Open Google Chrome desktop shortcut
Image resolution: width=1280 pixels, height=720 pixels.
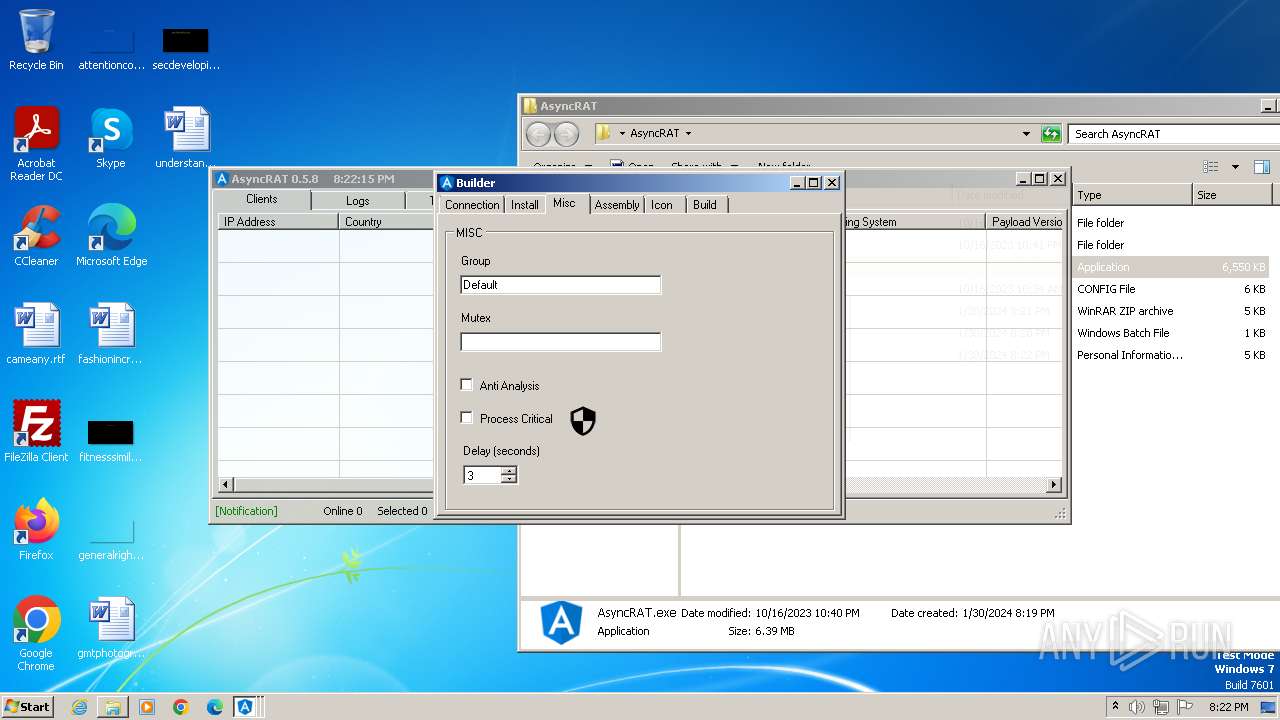36,634
